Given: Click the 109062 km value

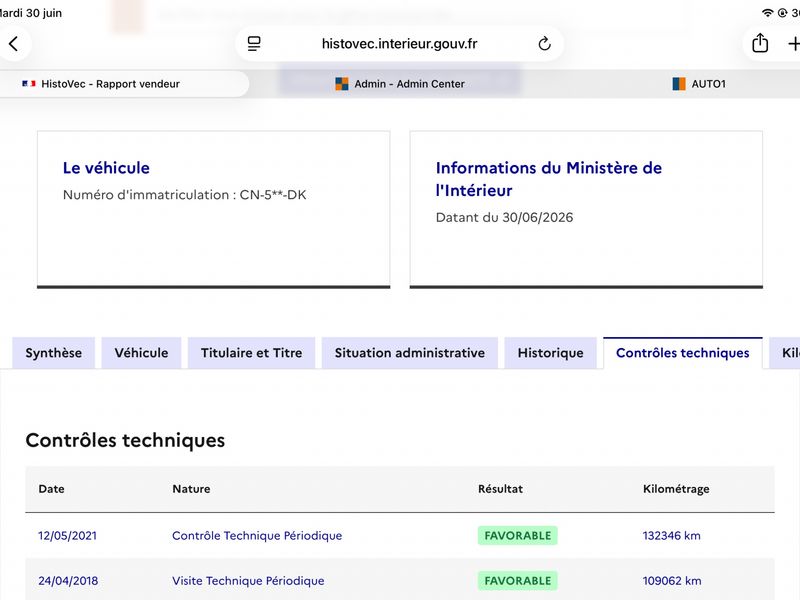Looking at the screenshot, I should coord(672,581).
